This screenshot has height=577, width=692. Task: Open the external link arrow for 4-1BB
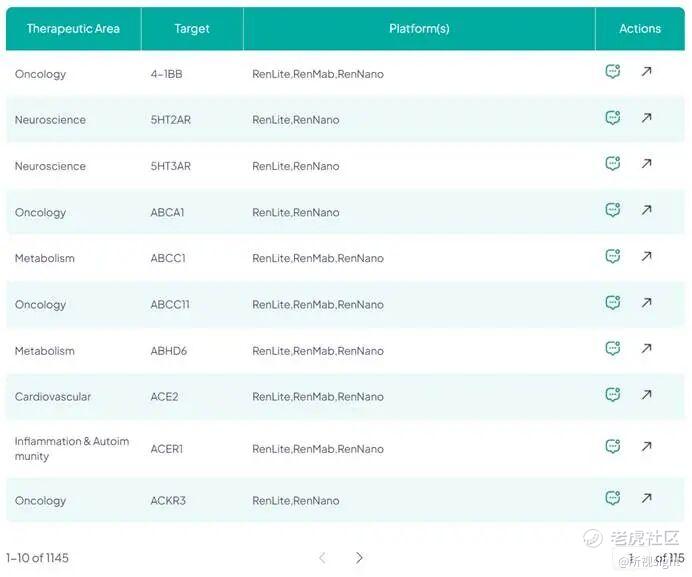pos(647,72)
